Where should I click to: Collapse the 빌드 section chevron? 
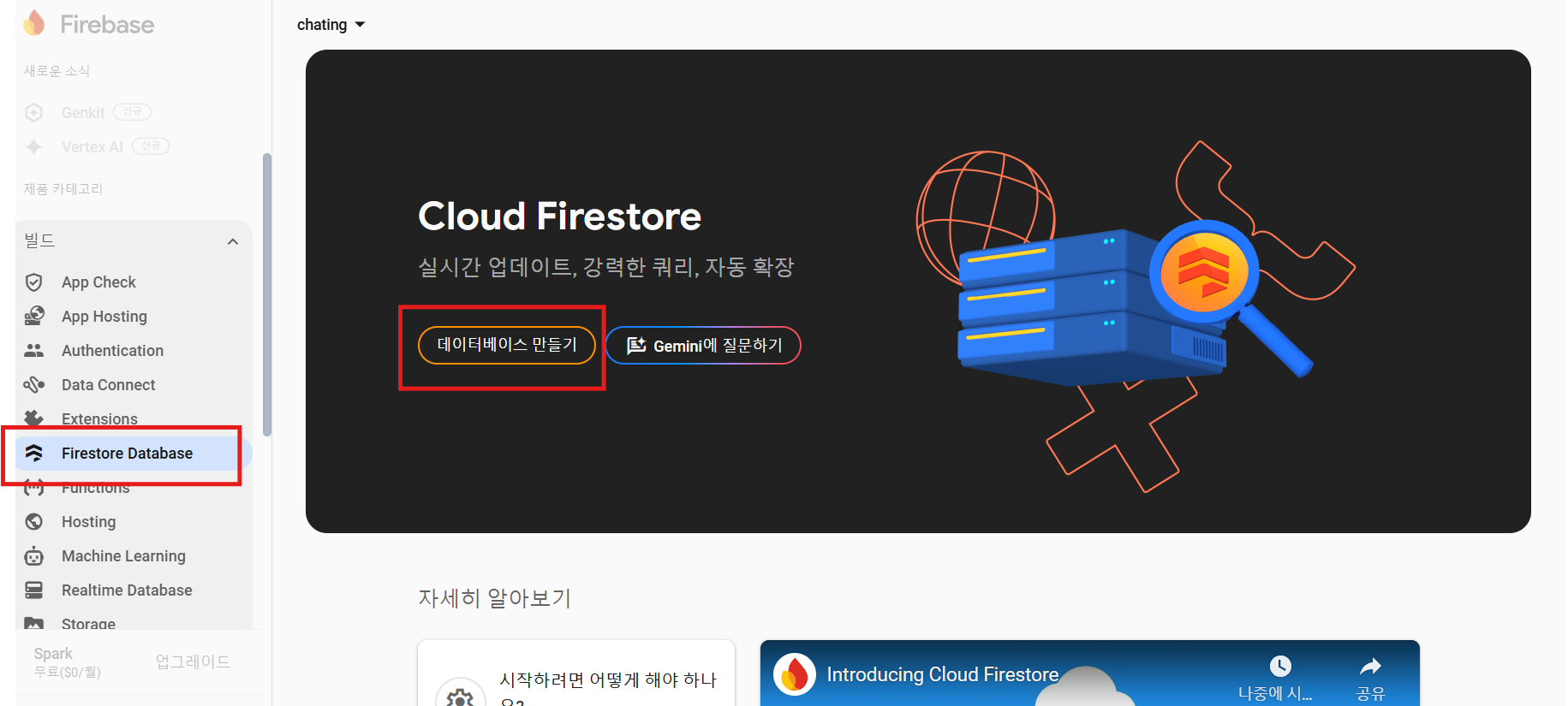point(233,241)
